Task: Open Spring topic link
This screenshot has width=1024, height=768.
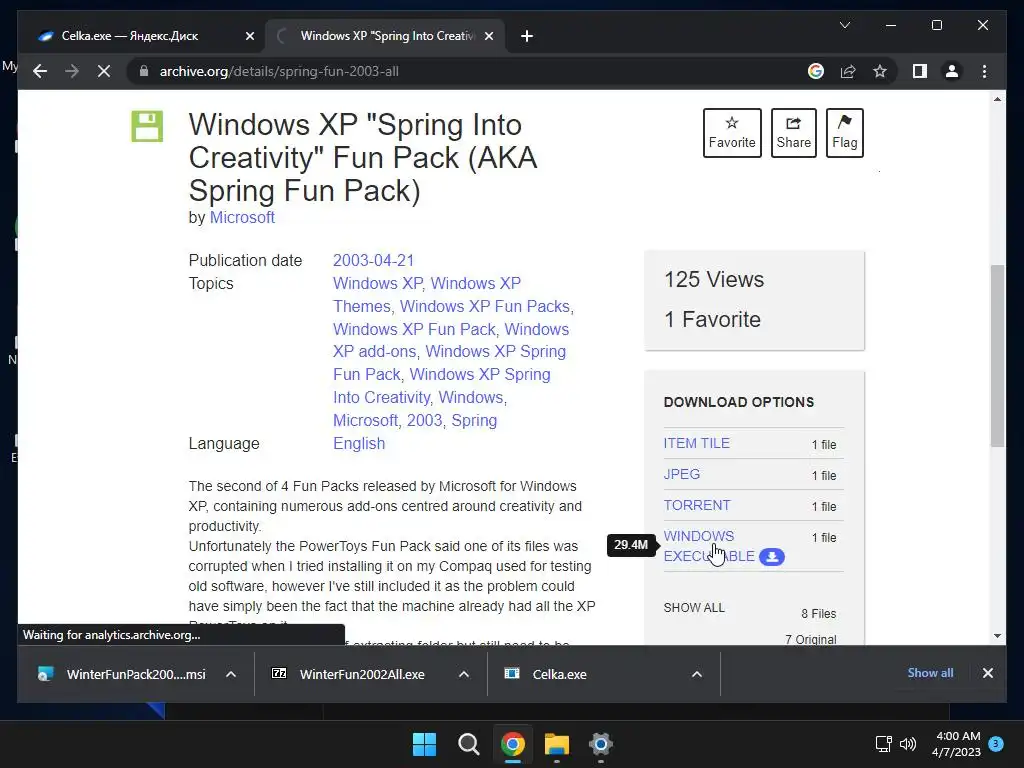Action: pyautogui.click(x=474, y=421)
